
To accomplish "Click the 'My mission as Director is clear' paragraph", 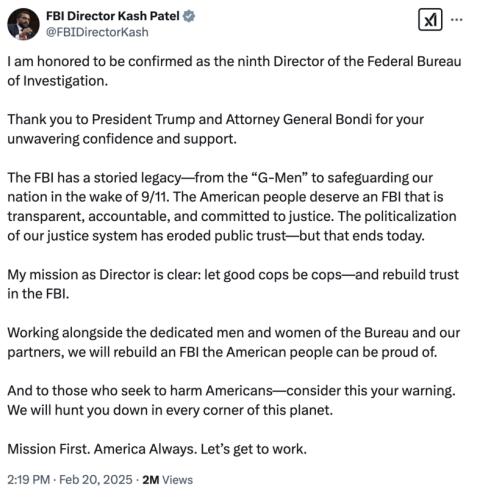I will point(233,284).
